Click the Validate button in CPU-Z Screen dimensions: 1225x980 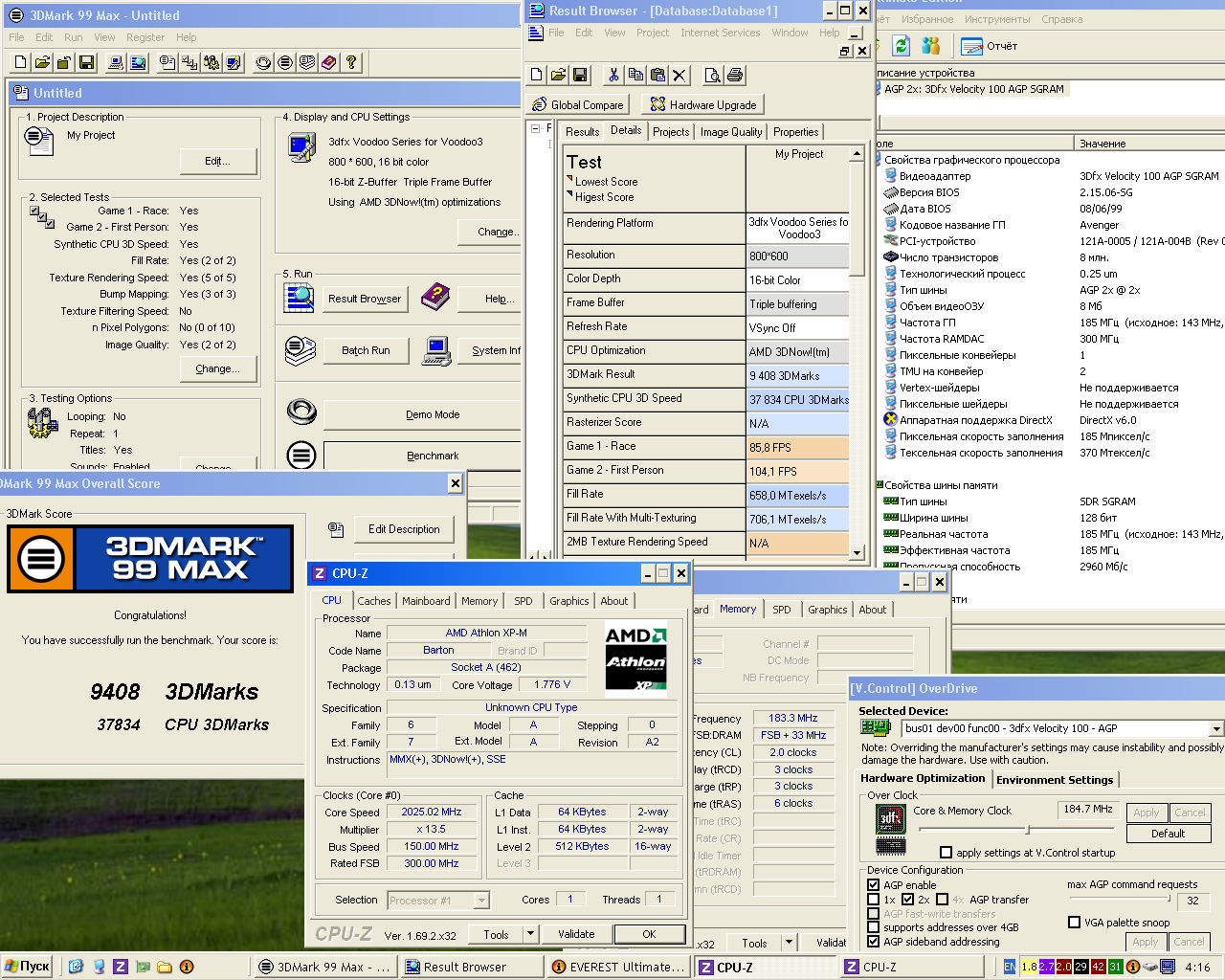pyautogui.click(x=576, y=934)
